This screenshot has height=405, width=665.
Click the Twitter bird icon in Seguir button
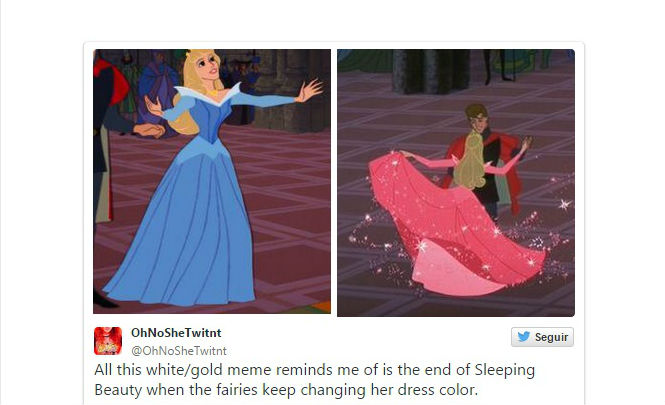[x=523, y=337]
